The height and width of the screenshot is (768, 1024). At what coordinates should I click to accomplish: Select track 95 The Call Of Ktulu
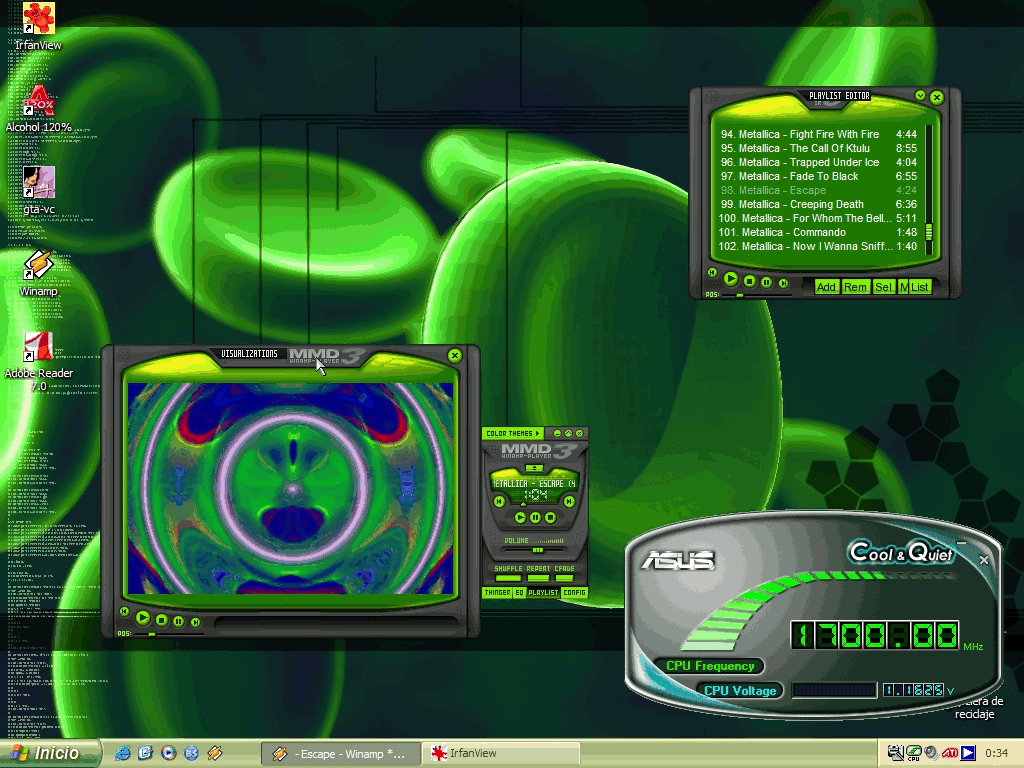click(x=818, y=148)
